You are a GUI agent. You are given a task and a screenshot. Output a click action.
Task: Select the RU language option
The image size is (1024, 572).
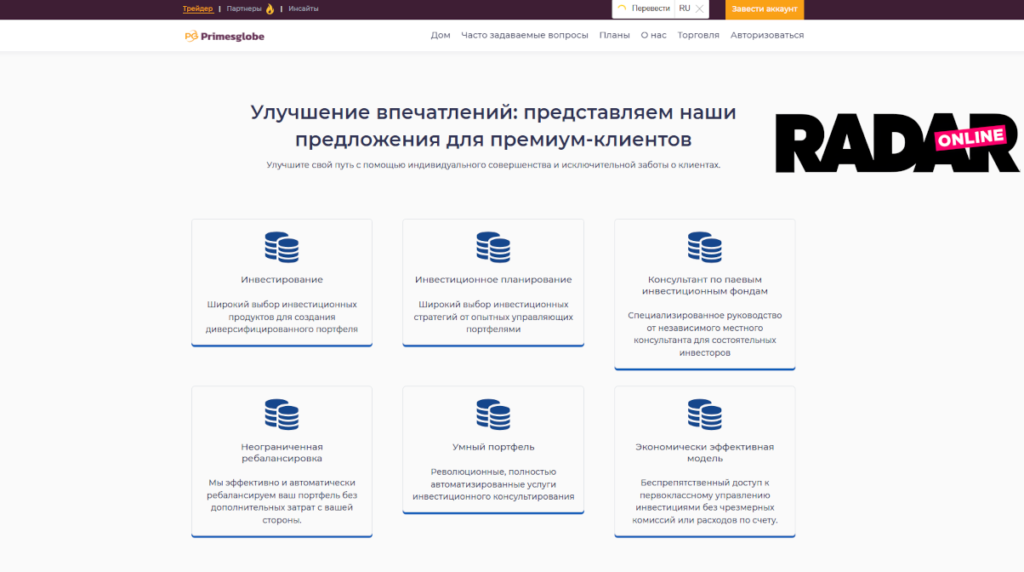tap(684, 9)
